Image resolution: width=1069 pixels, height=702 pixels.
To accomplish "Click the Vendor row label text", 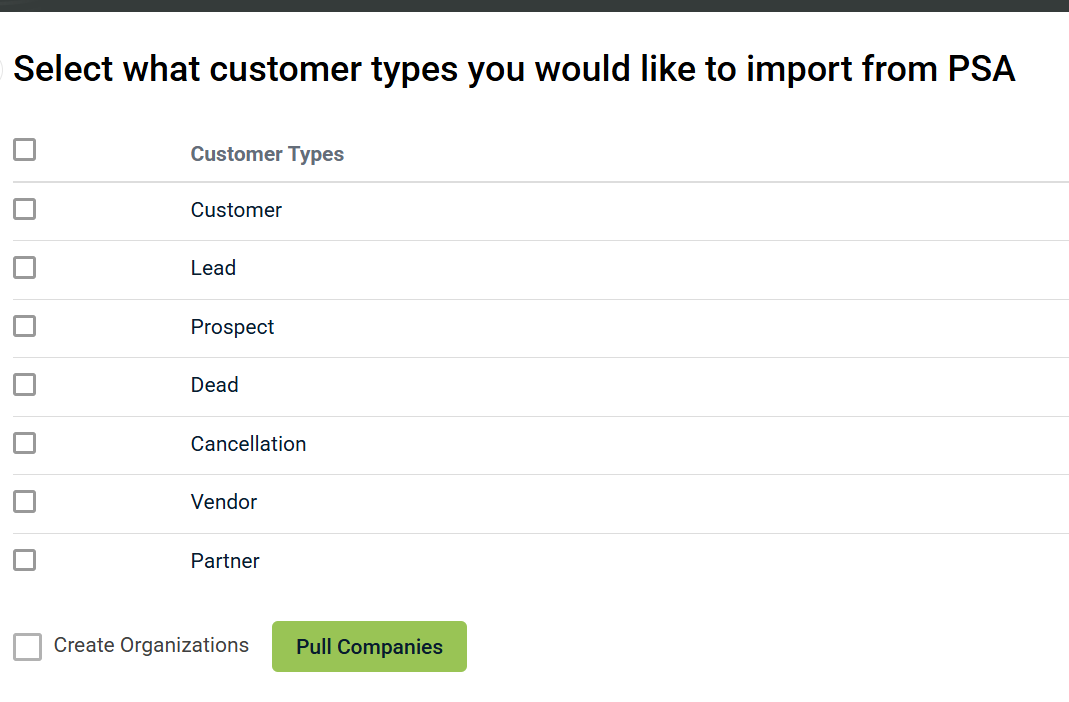I will [224, 502].
